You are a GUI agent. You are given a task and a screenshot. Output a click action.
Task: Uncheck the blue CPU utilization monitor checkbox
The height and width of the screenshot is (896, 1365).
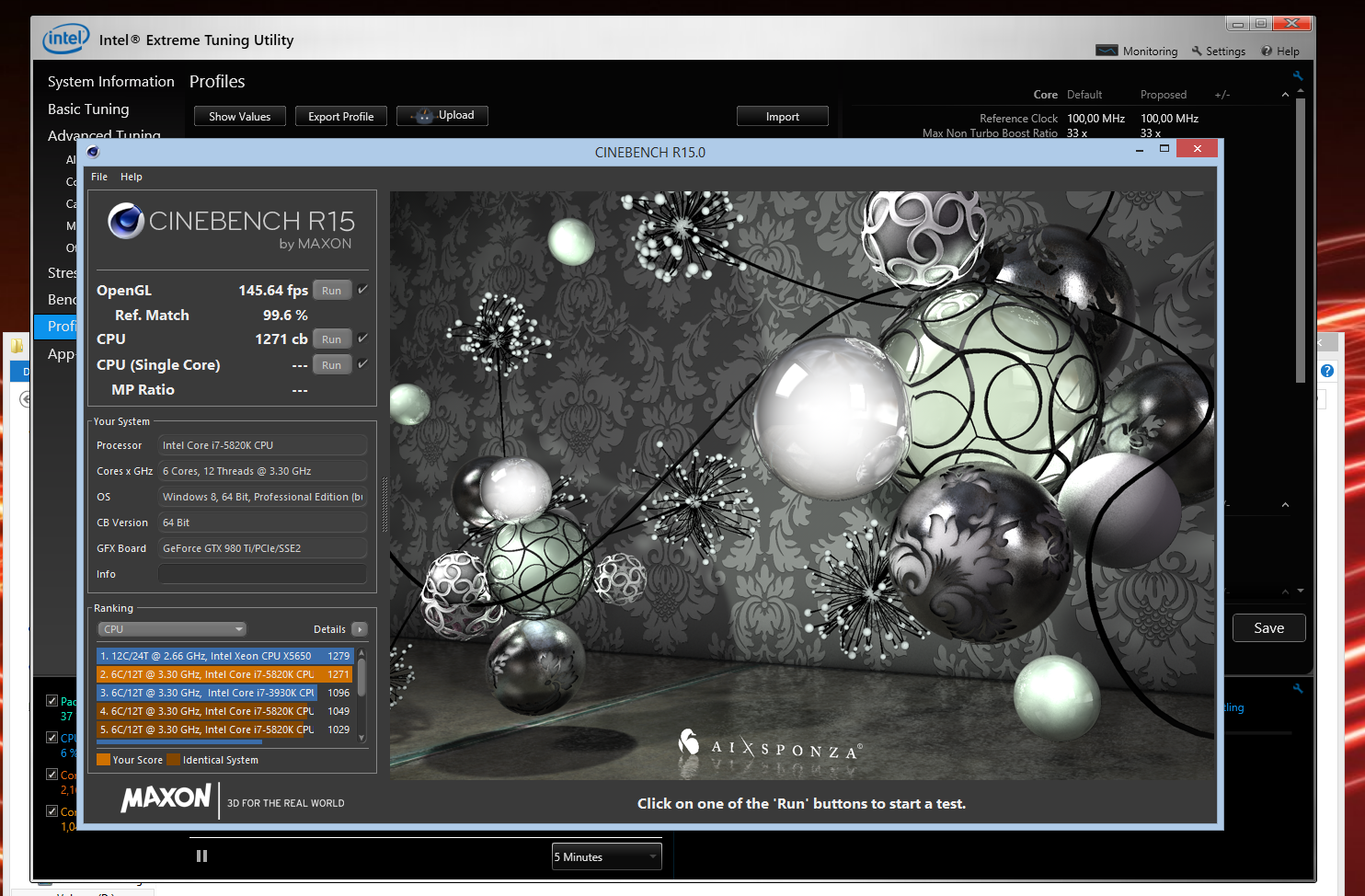pyautogui.click(x=52, y=738)
